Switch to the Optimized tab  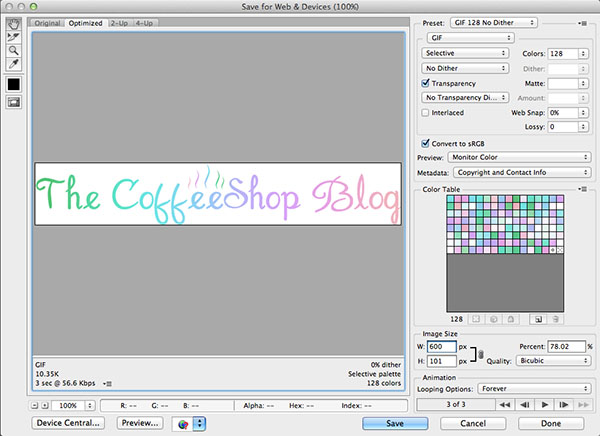pos(86,23)
